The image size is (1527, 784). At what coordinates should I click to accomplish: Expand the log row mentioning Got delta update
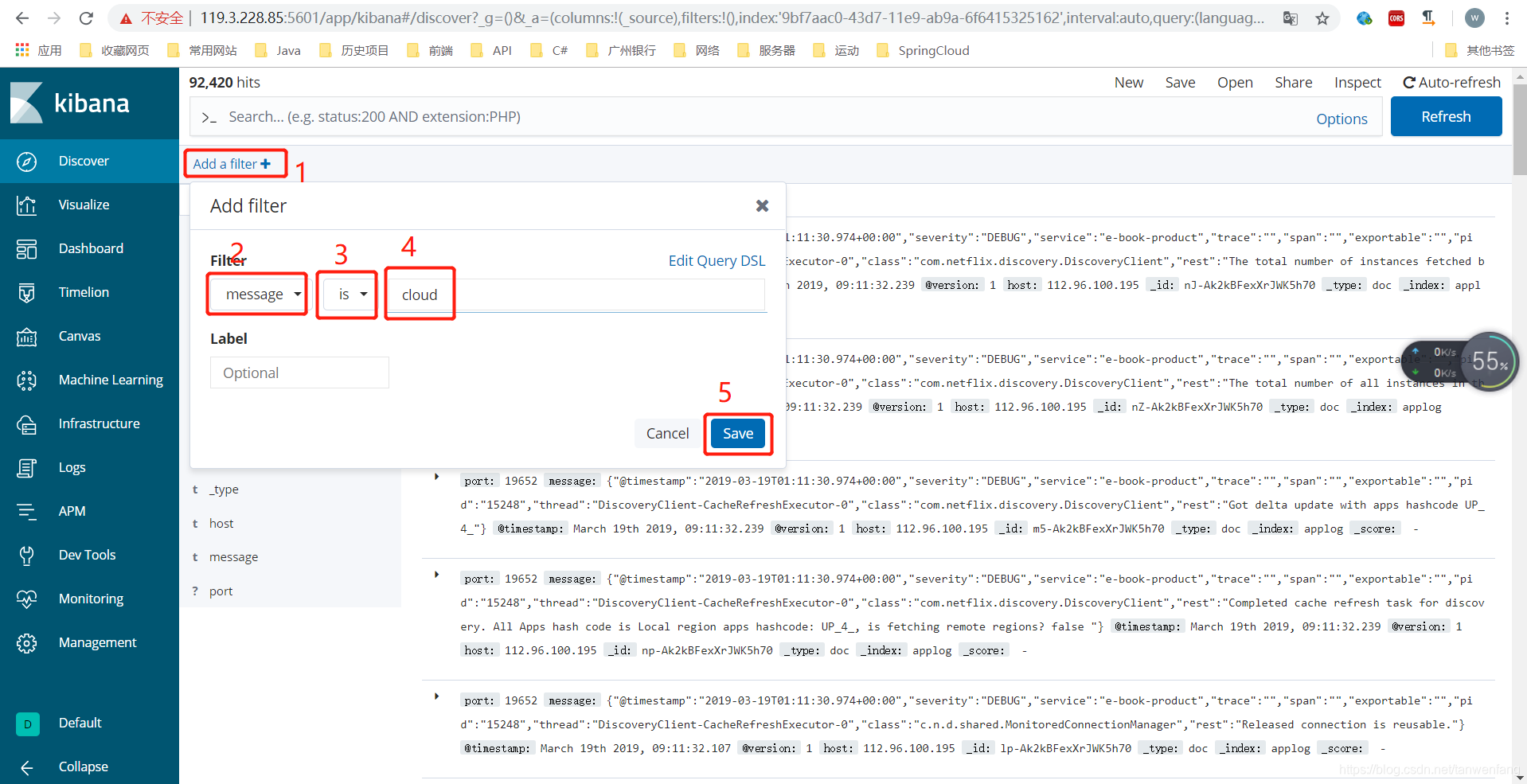pyautogui.click(x=436, y=477)
